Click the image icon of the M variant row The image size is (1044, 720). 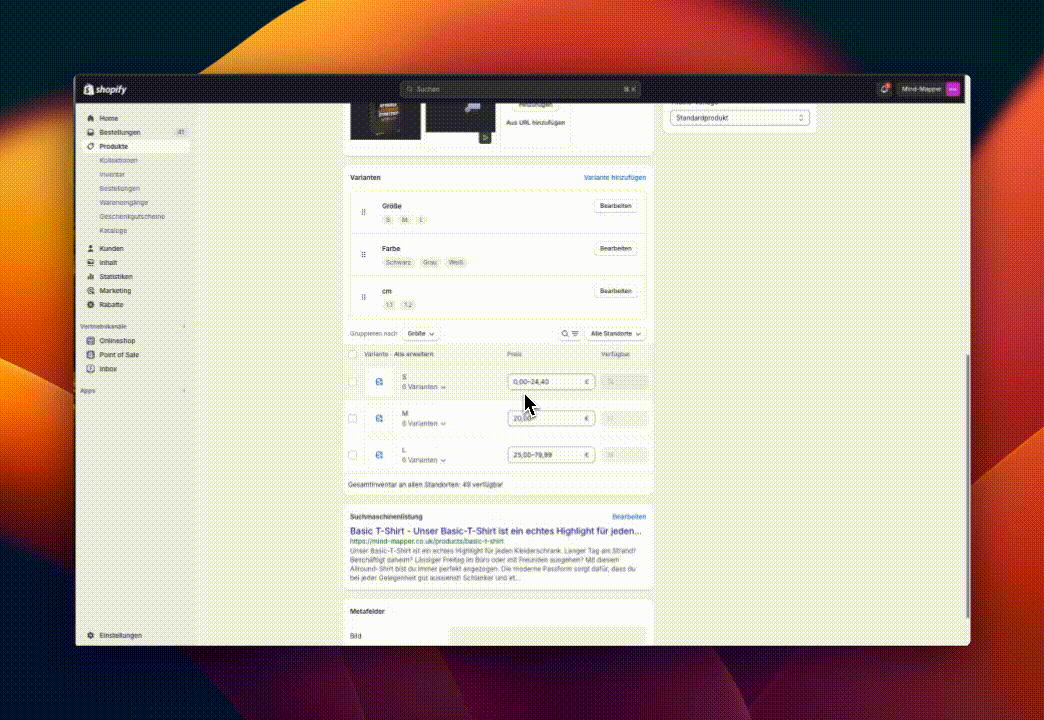pyautogui.click(x=379, y=418)
